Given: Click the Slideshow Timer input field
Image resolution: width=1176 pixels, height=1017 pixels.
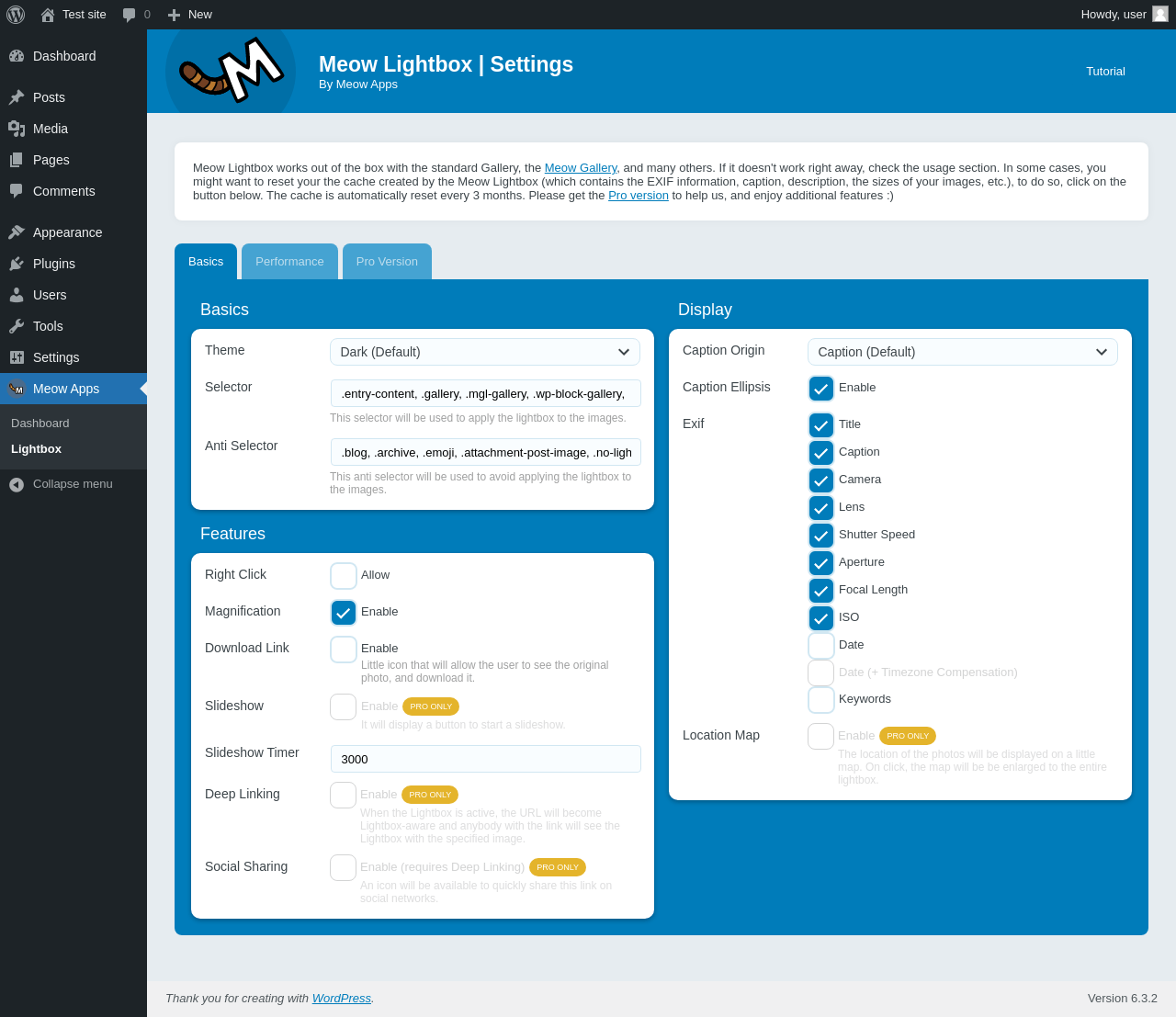Looking at the screenshot, I should (x=486, y=759).
